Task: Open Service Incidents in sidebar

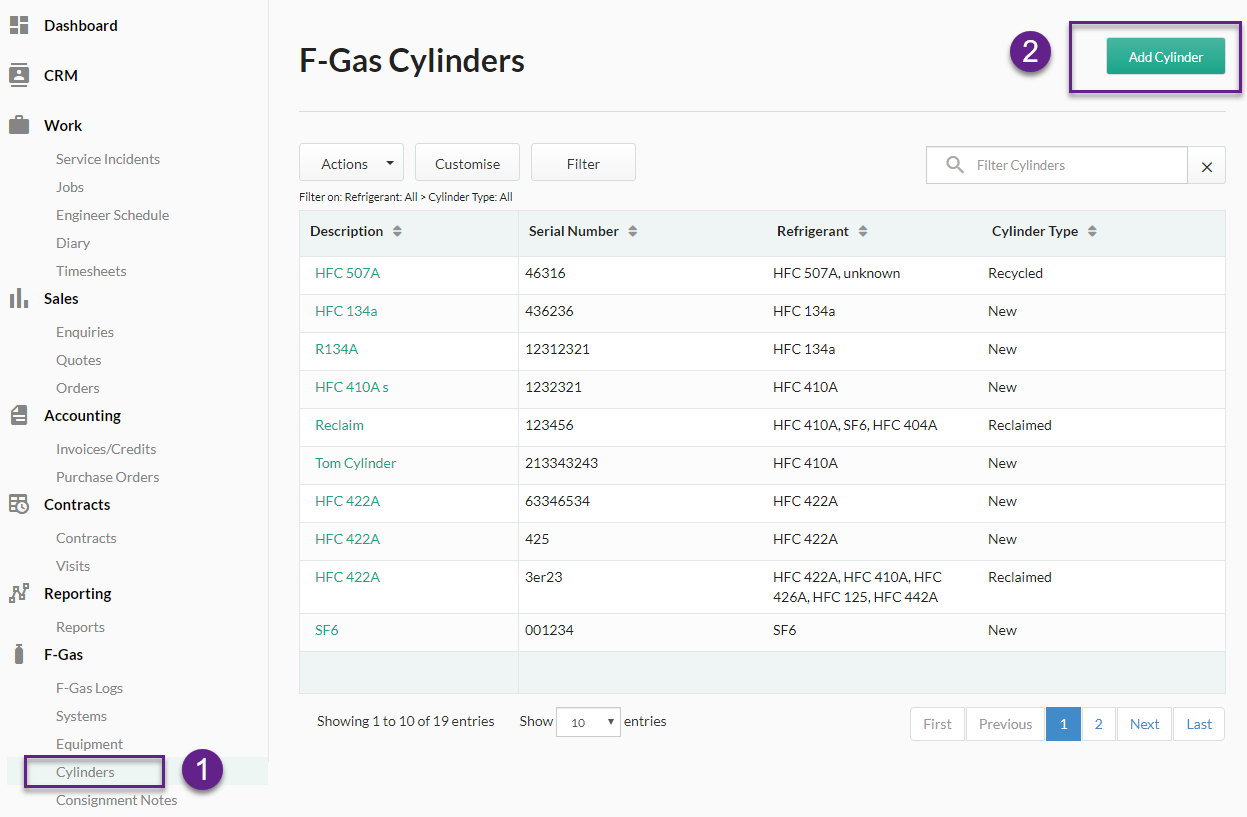Action: (x=108, y=159)
